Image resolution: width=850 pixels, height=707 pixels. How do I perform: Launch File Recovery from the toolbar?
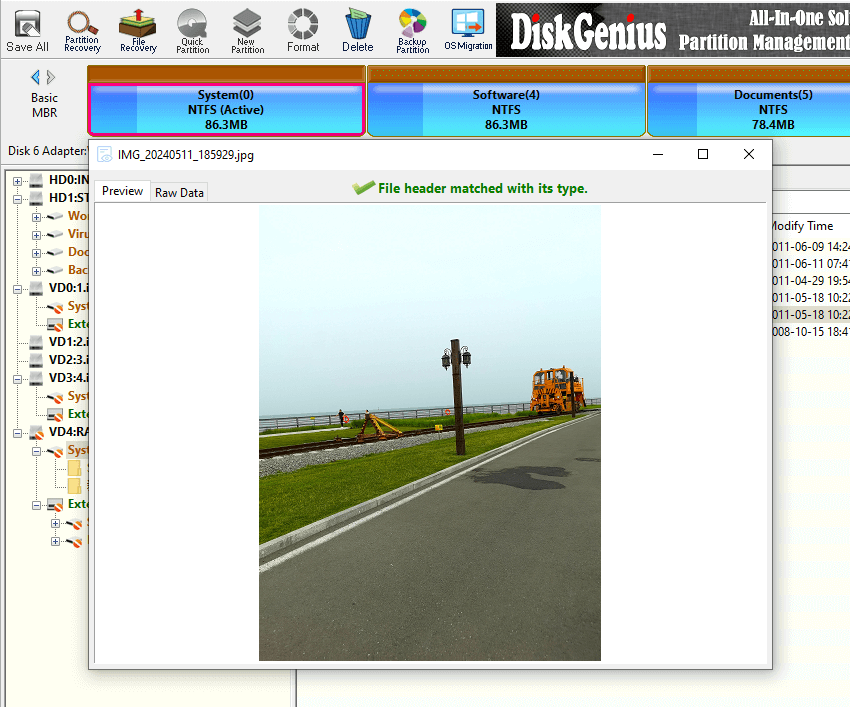click(x=138, y=28)
